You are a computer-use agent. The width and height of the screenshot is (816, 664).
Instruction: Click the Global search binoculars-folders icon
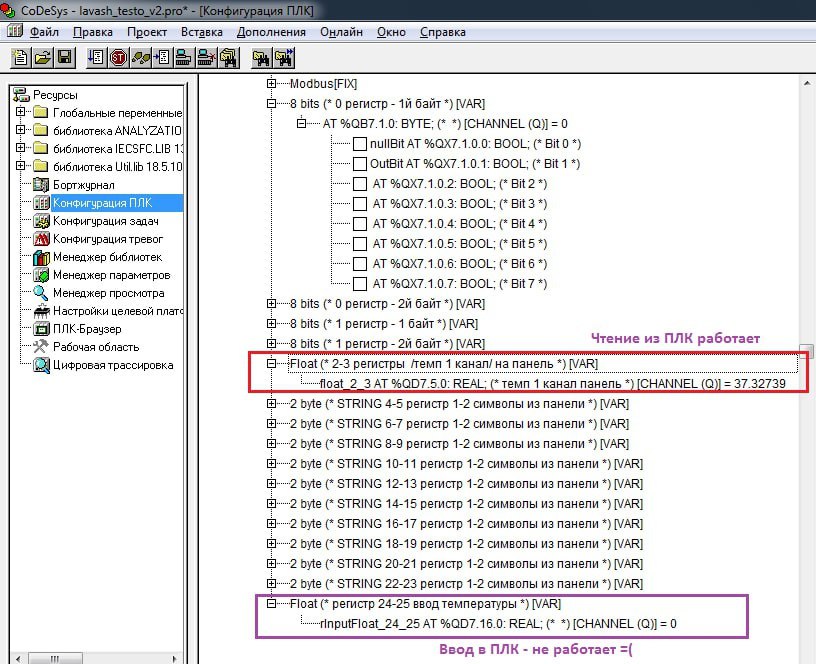(229, 58)
